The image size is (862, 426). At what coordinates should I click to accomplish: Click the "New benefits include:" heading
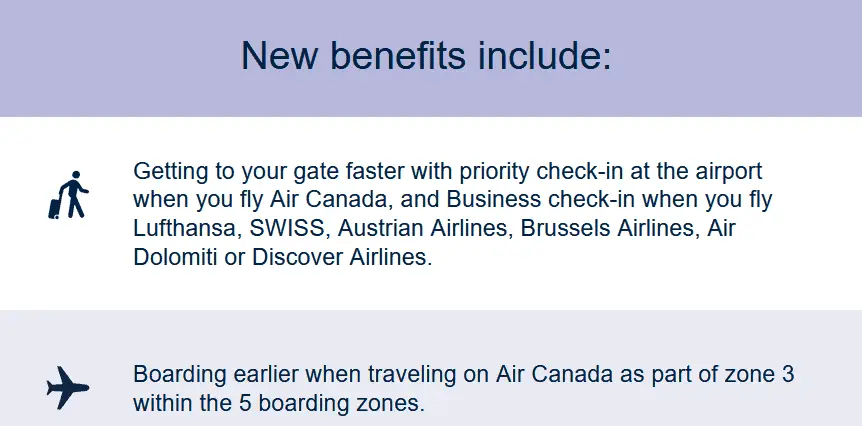click(x=425, y=55)
